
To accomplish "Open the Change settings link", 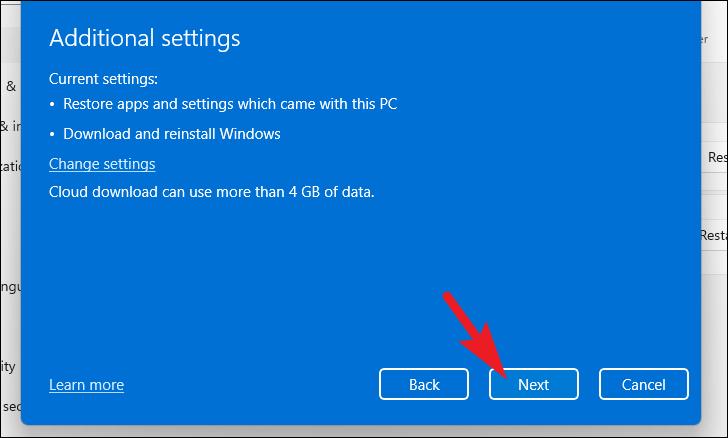I will [x=102, y=164].
